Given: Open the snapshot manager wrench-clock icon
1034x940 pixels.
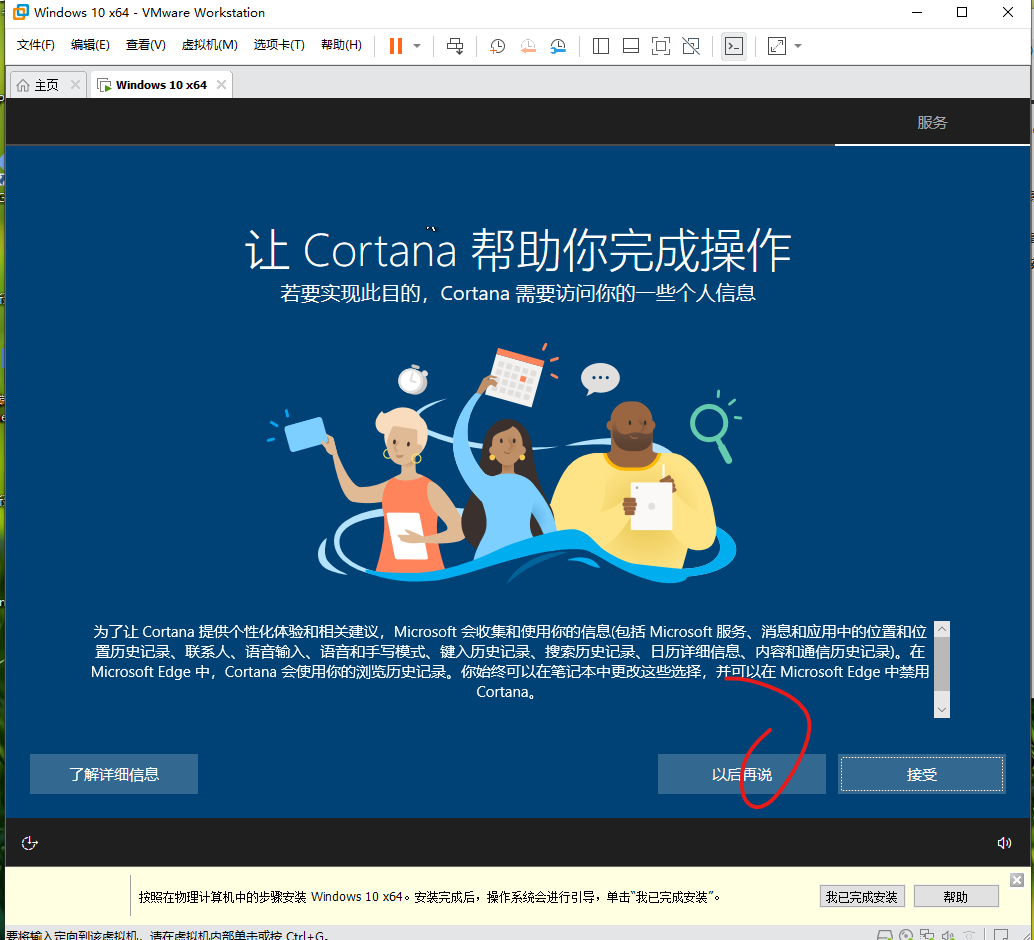Looking at the screenshot, I should click(558, 46).
